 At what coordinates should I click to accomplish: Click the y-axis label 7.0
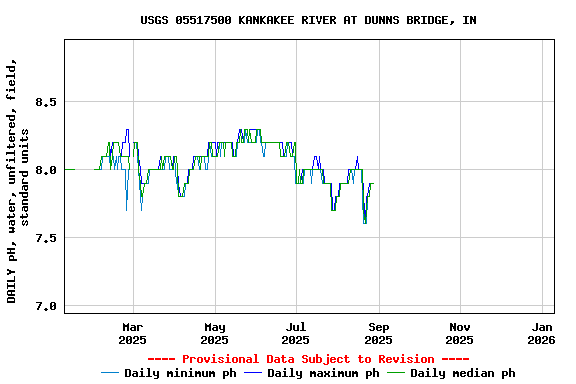point(46,306)
